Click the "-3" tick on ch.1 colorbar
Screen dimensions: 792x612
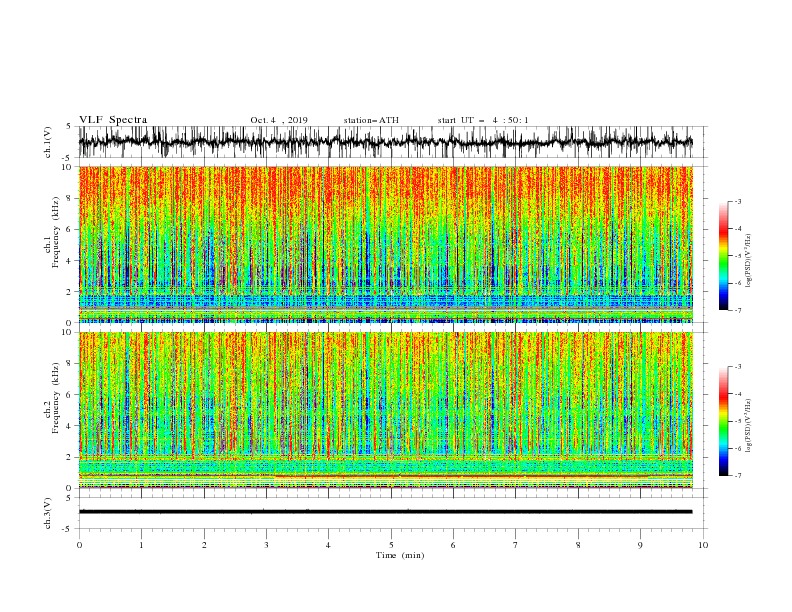tap(738, 201)
